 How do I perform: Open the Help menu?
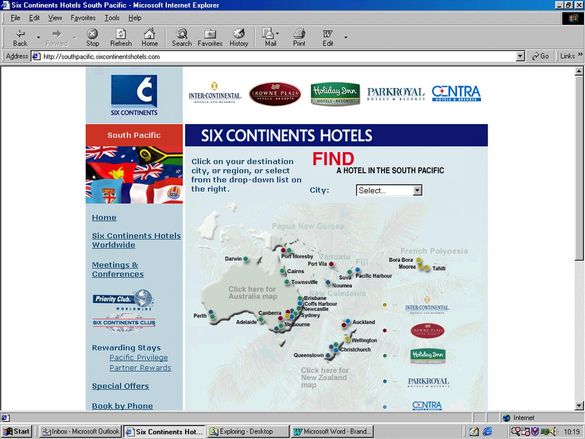135,18
